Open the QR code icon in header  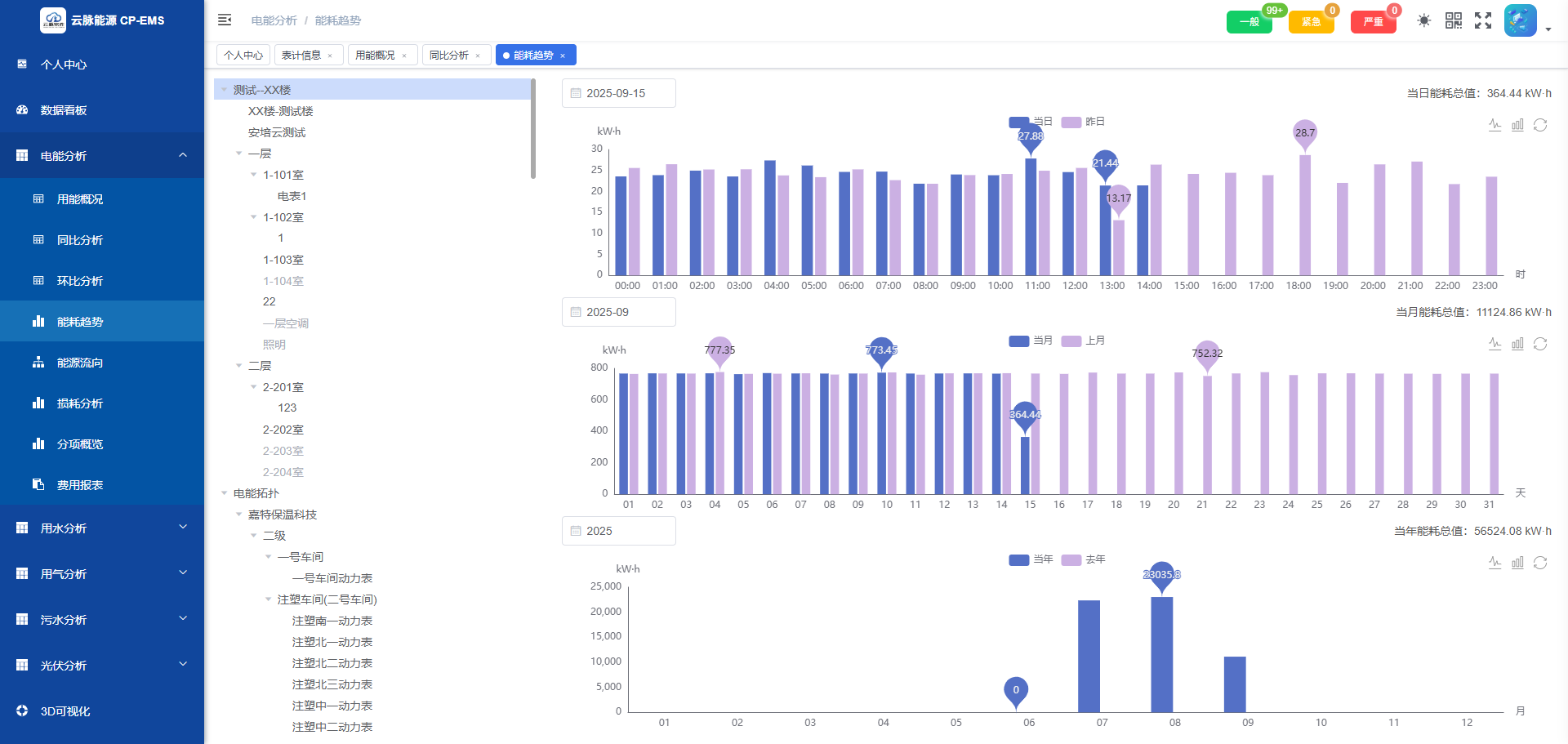click(x=1454, y=20)
